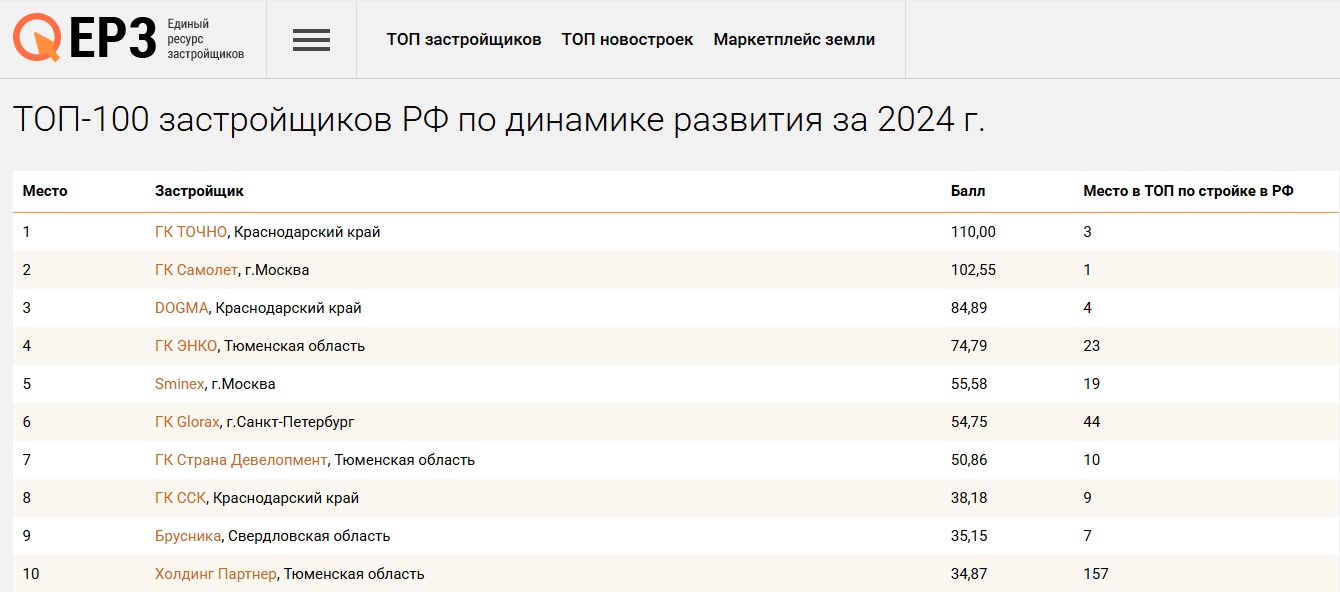Viewport: 1340px width, 592px height.
Task: Click the Застройщик column header
Action: coord(199,191)
